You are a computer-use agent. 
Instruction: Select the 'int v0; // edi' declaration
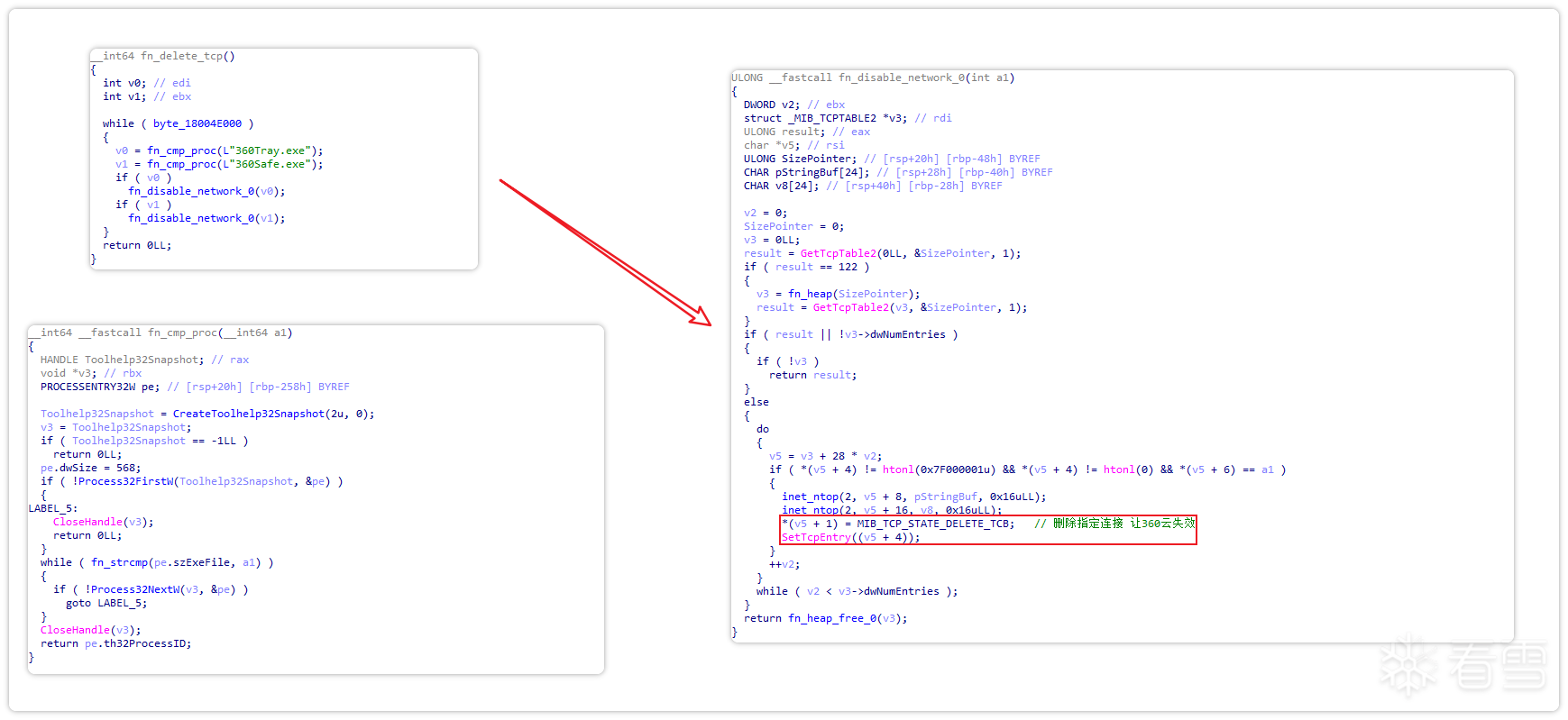coord(146,83)
